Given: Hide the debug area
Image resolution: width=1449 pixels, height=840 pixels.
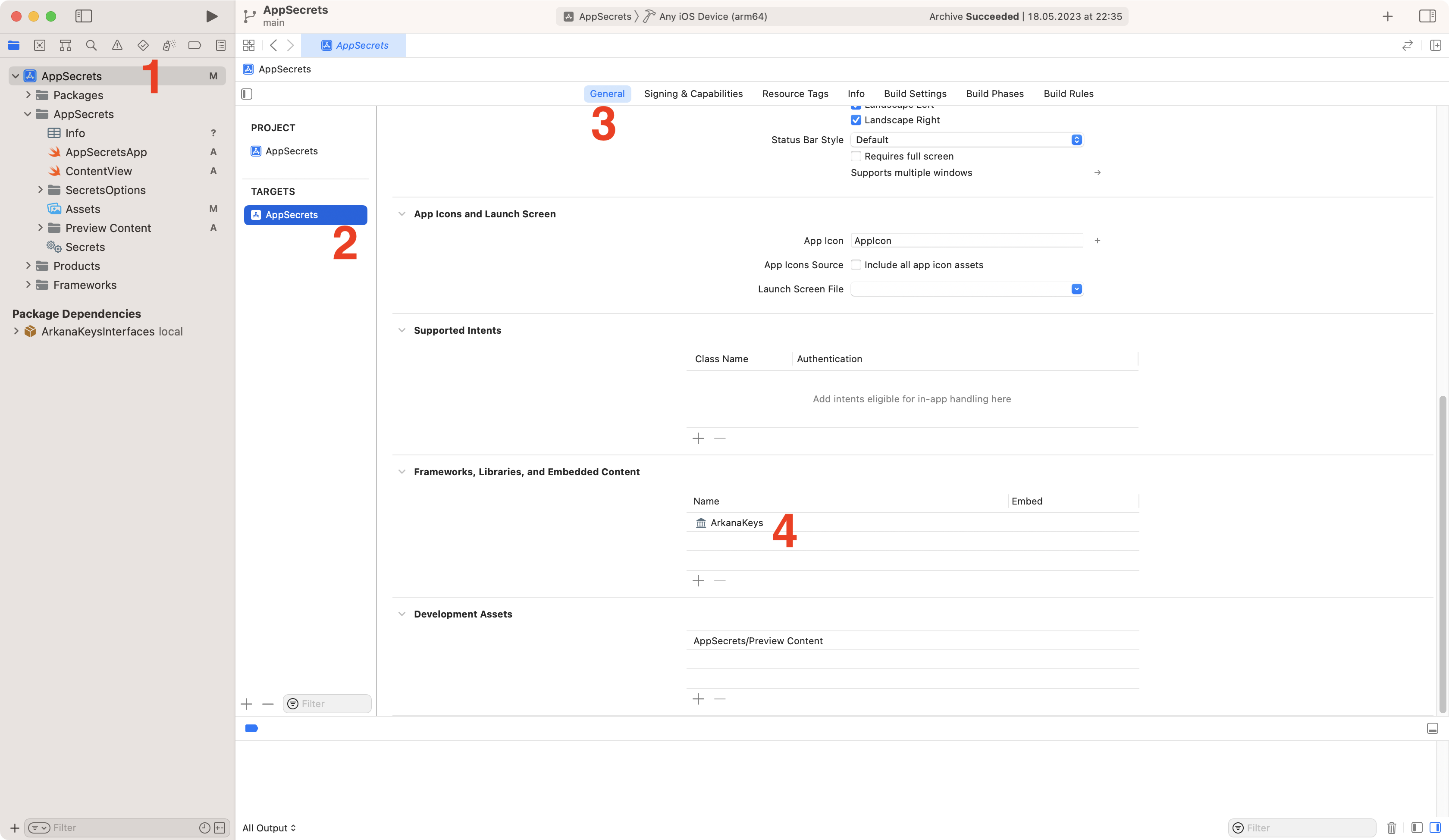Looking at the screenshot, I should [1432, 728].
